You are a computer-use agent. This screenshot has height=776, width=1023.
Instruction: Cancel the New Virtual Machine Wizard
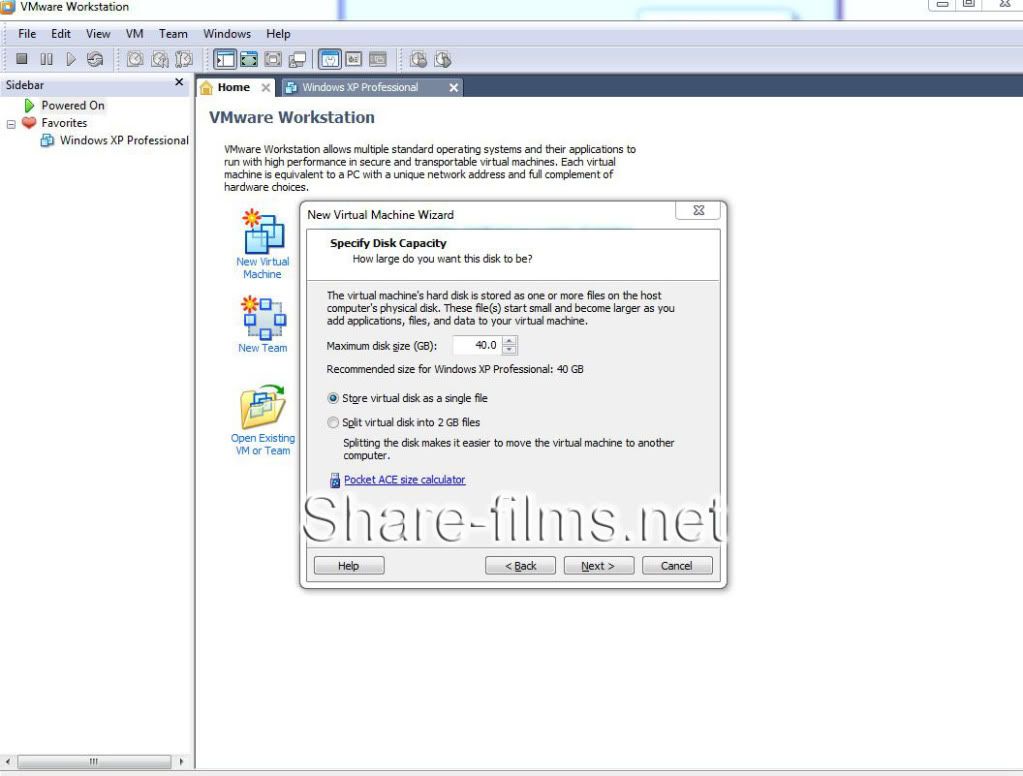tap(677, 566)
